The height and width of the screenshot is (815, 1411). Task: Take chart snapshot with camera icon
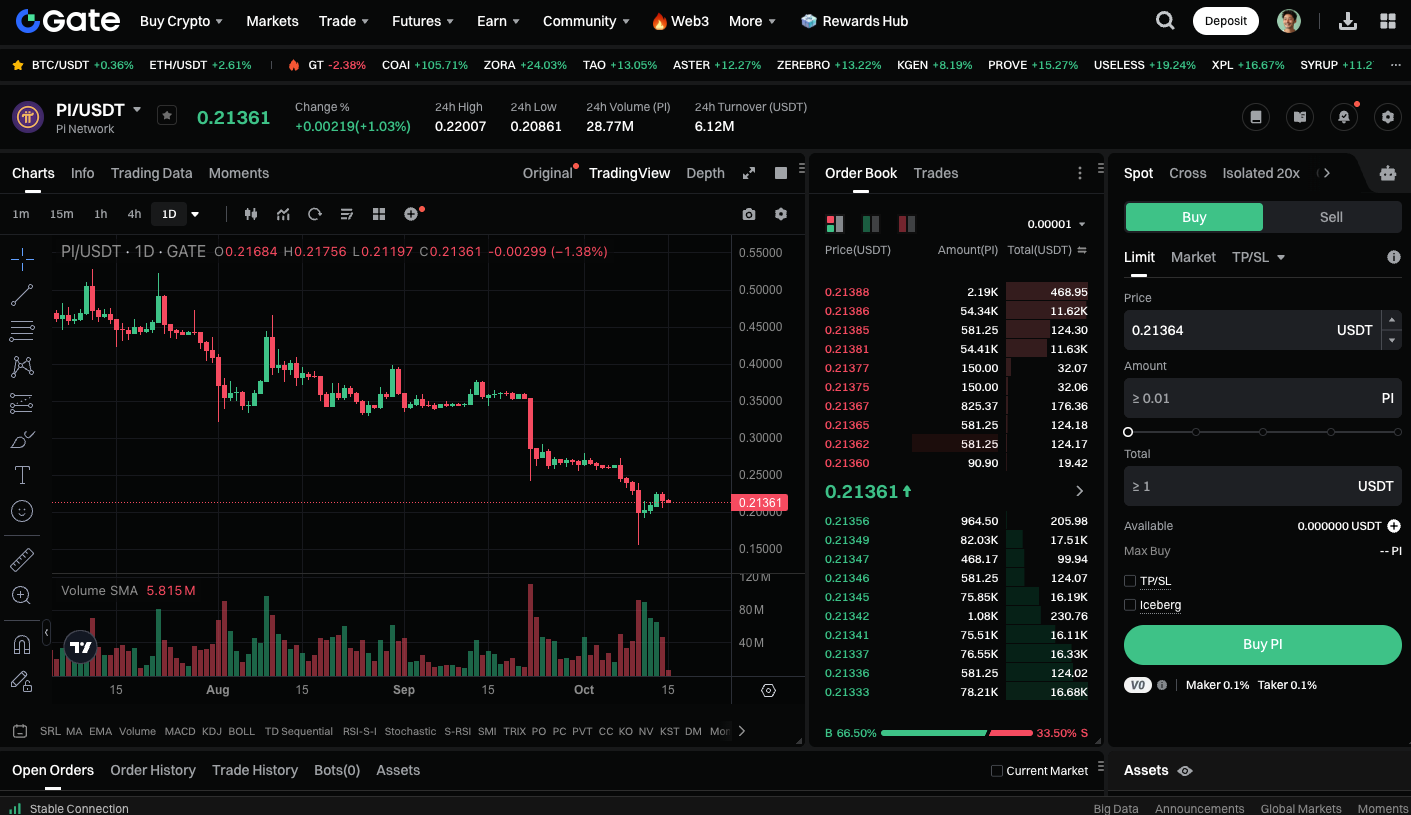pos(749,214)
